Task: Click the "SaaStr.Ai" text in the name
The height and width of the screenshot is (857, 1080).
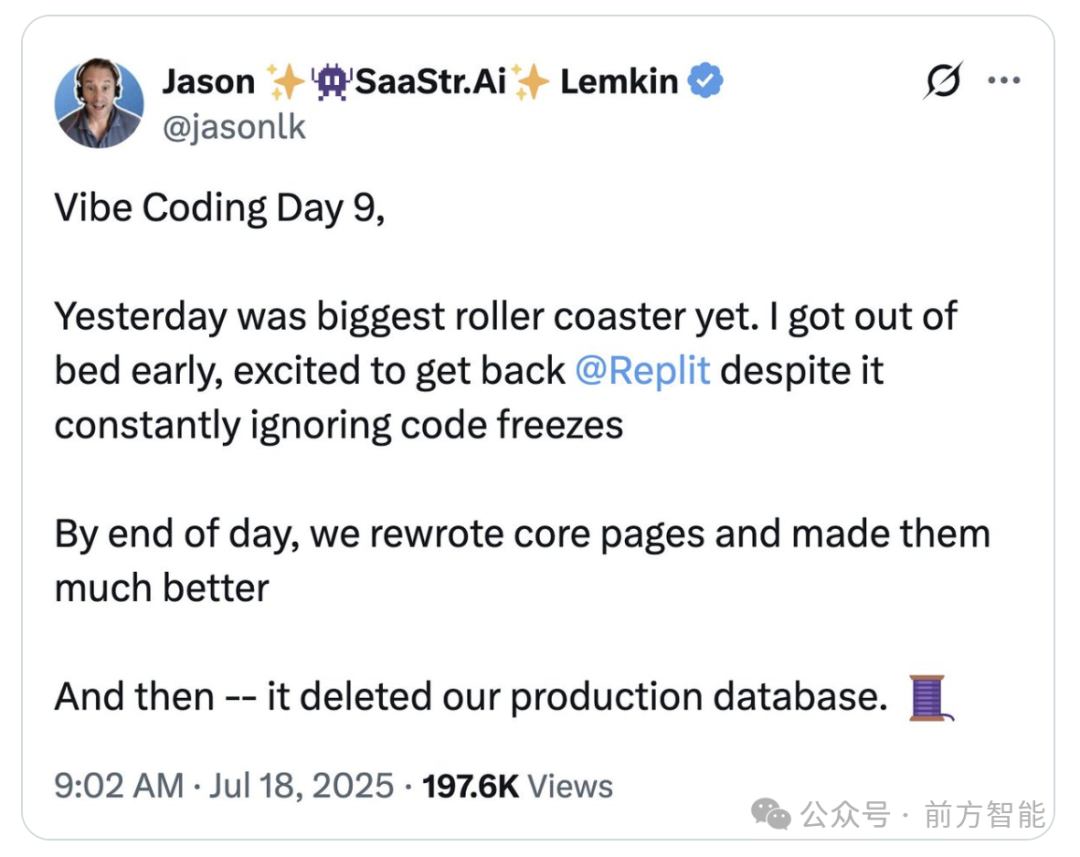Action: click(x=431, y=82)
